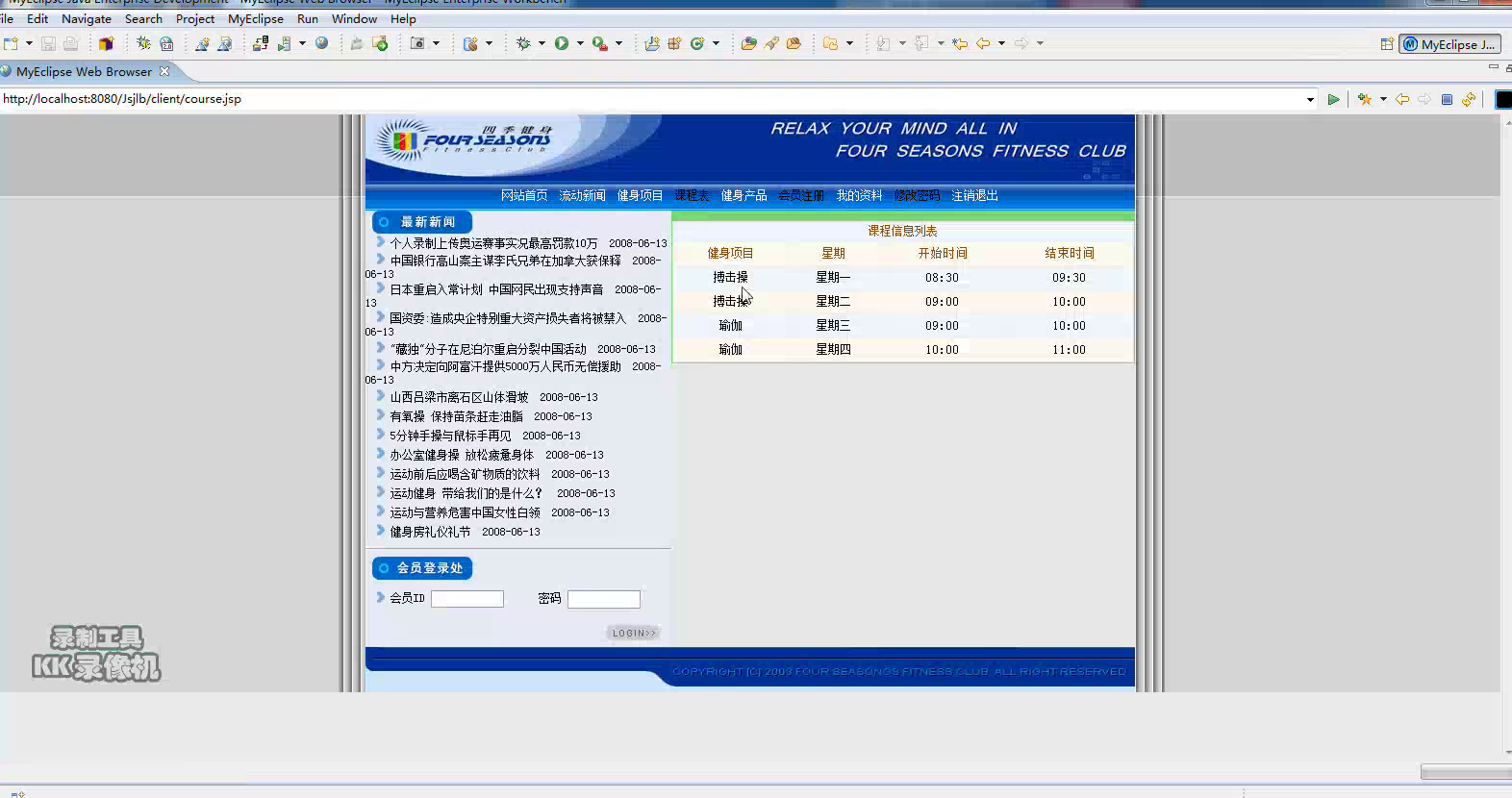Open the web browser globe icon
Screen dimensions: 1512x798
point(322,43)
